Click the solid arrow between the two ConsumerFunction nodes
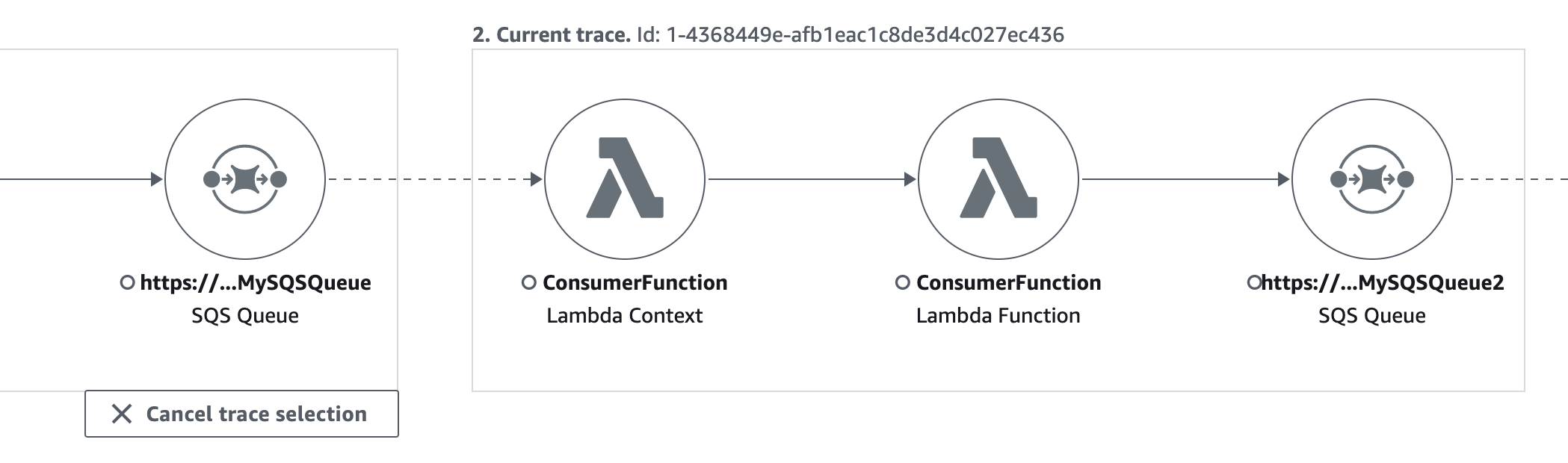The height and width of the screenshot is (463, 1568). click(811, 178)
